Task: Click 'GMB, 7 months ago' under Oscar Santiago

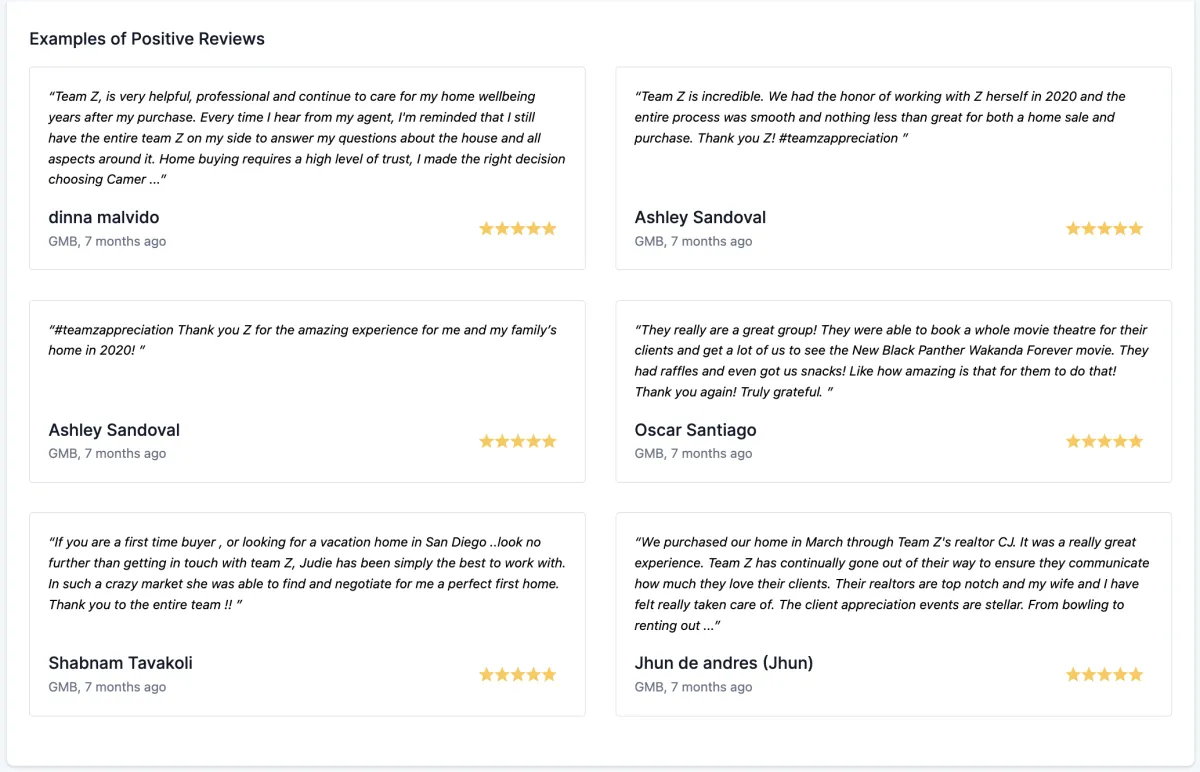Action: point(693,453)
